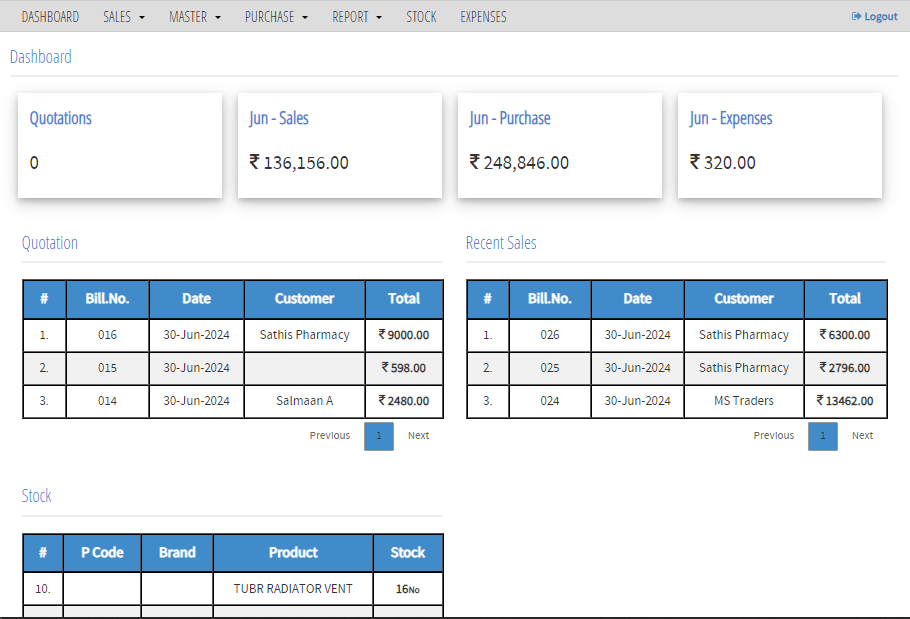Select page 1 in Recent Sales pagination
Screen dimensions: 910x619
pyautogui.click(x=822, y=435)
